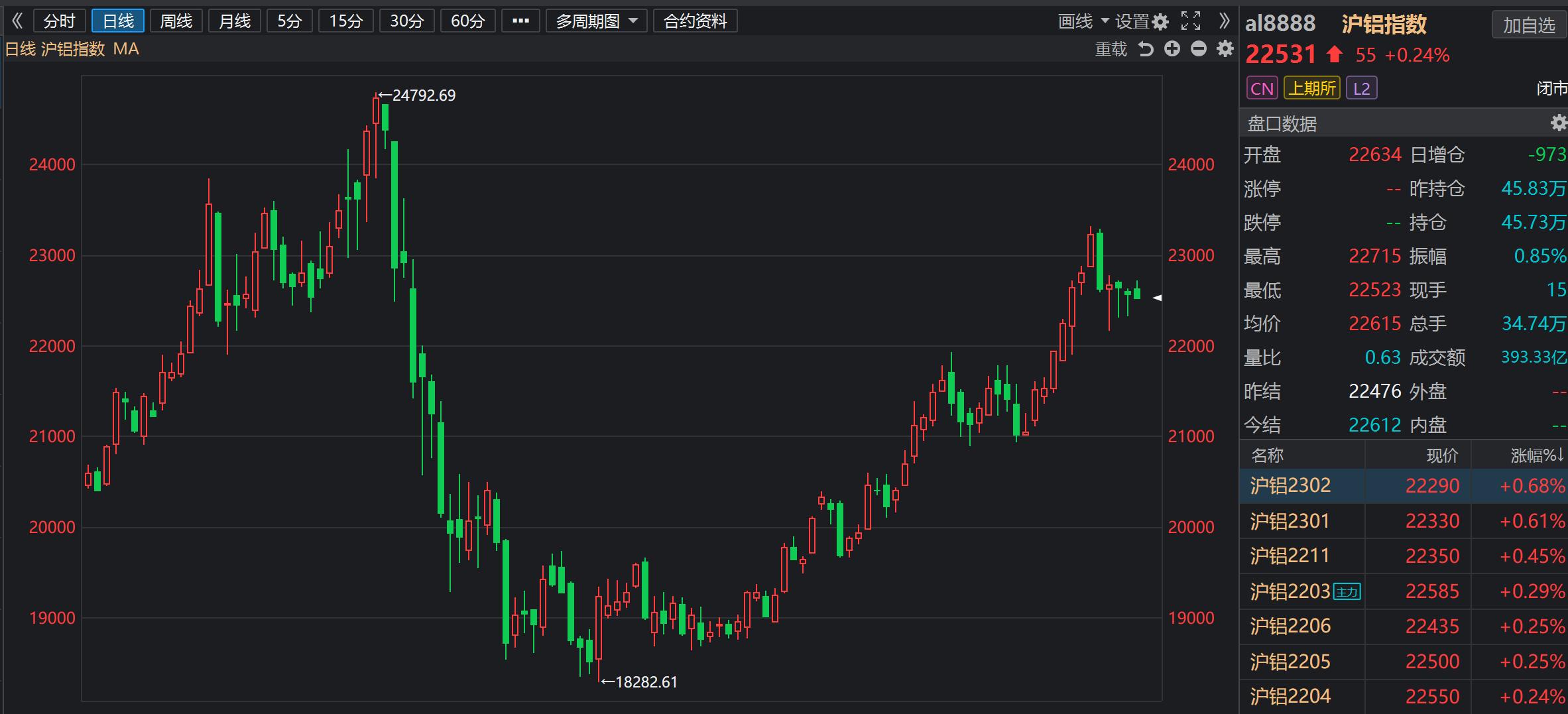Click the right double-chevron expand icon
The image size is (1568, 714).
coord(1224,21)
